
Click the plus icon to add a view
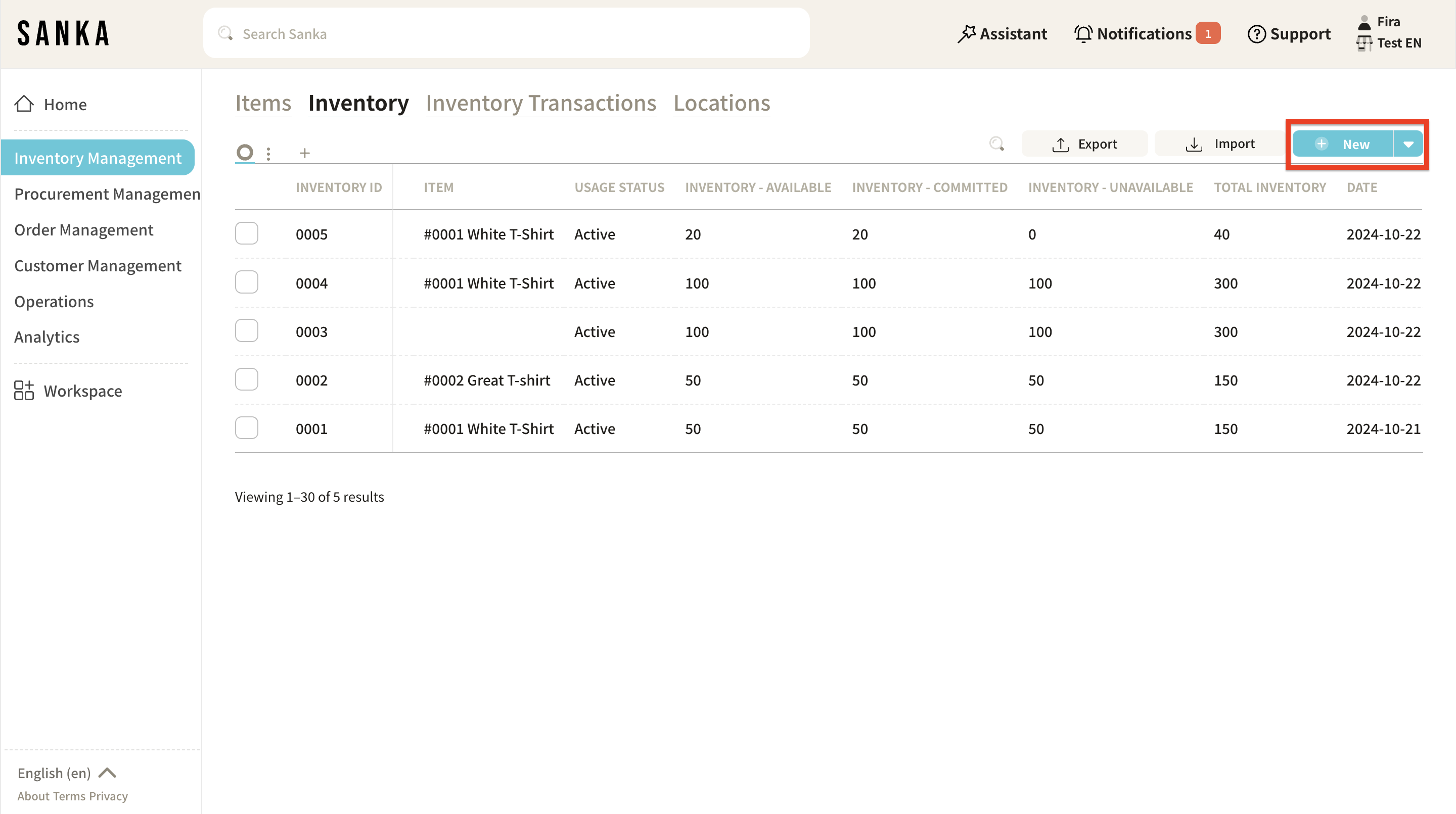(305, 153)
